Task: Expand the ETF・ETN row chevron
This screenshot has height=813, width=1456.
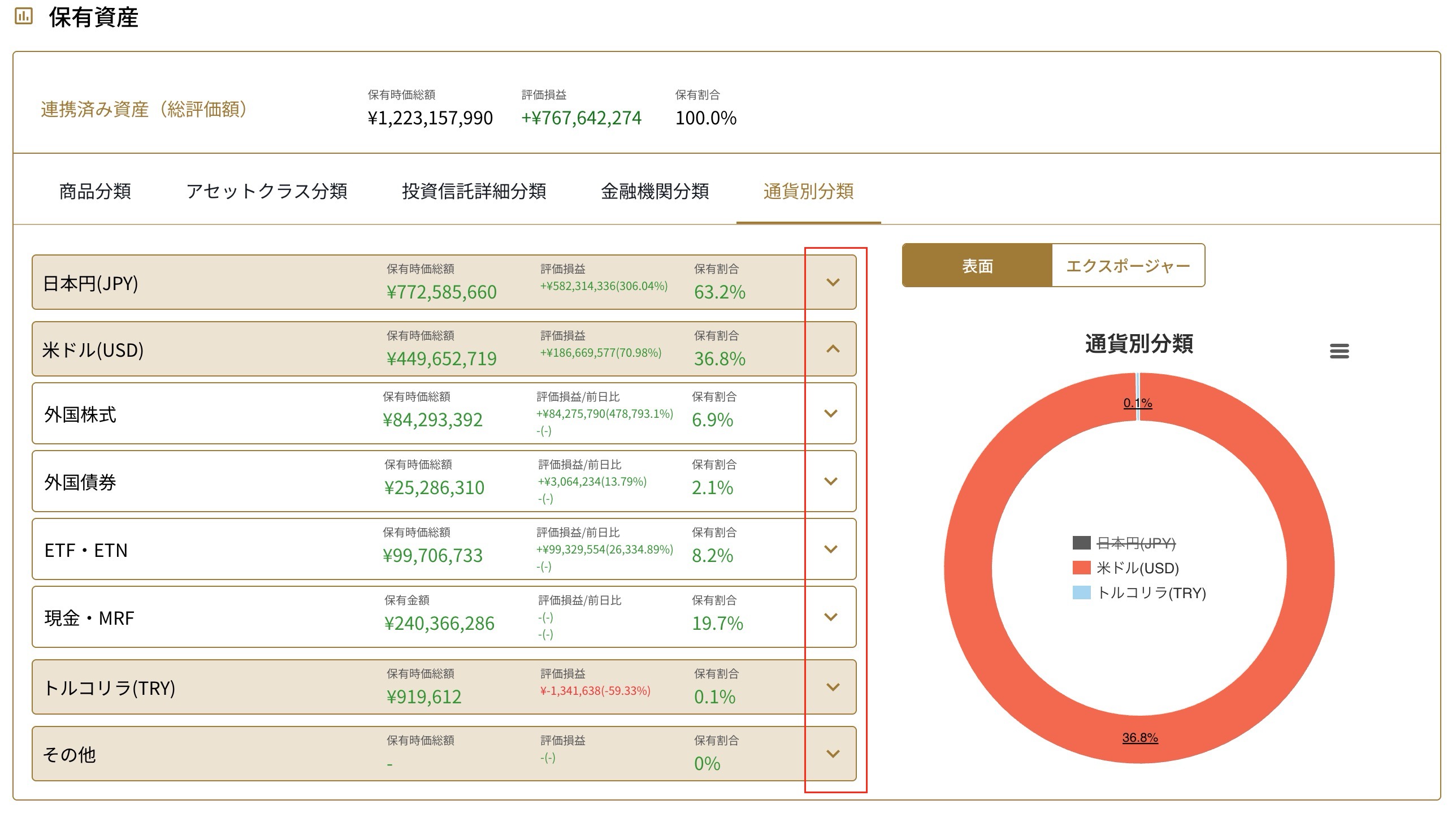Action: 830,549
